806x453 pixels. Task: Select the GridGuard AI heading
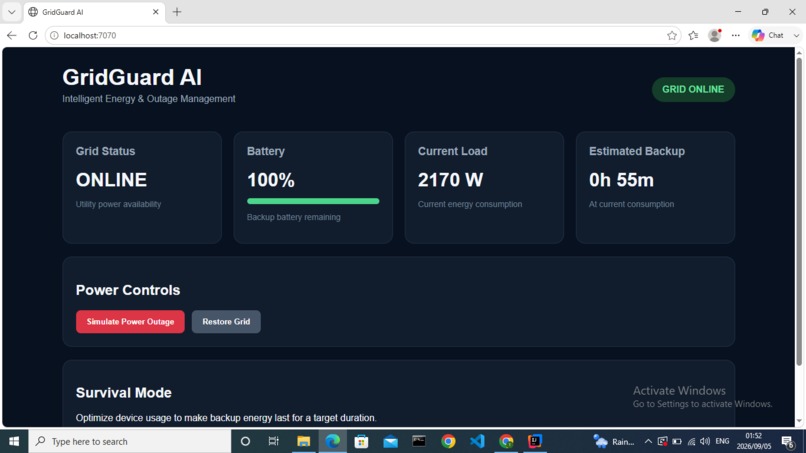pos(132,77)
